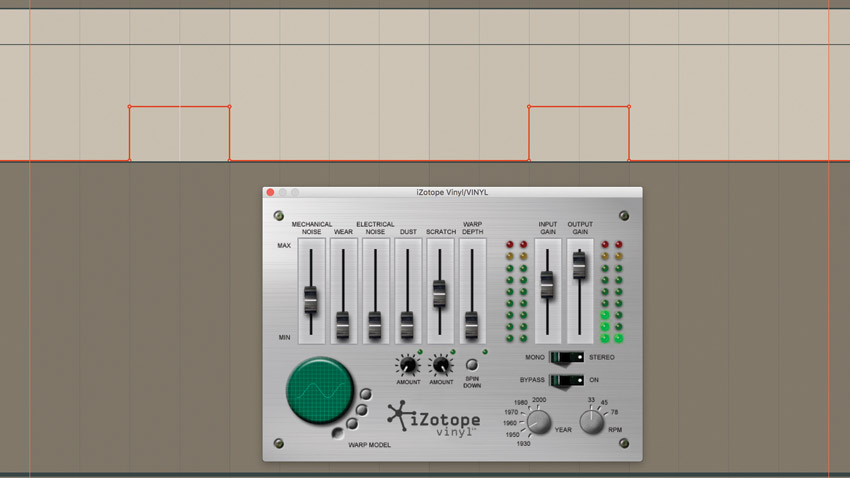Screen dimensions: 850x478
Task: Click the Mechanical Noise fader handle
Action: point(310,300)
